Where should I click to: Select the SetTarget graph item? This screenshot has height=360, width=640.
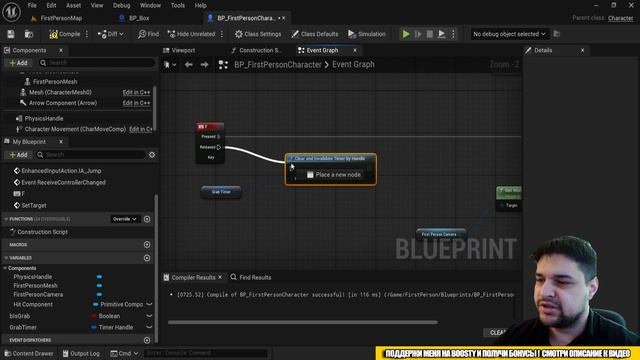(33, 205)
